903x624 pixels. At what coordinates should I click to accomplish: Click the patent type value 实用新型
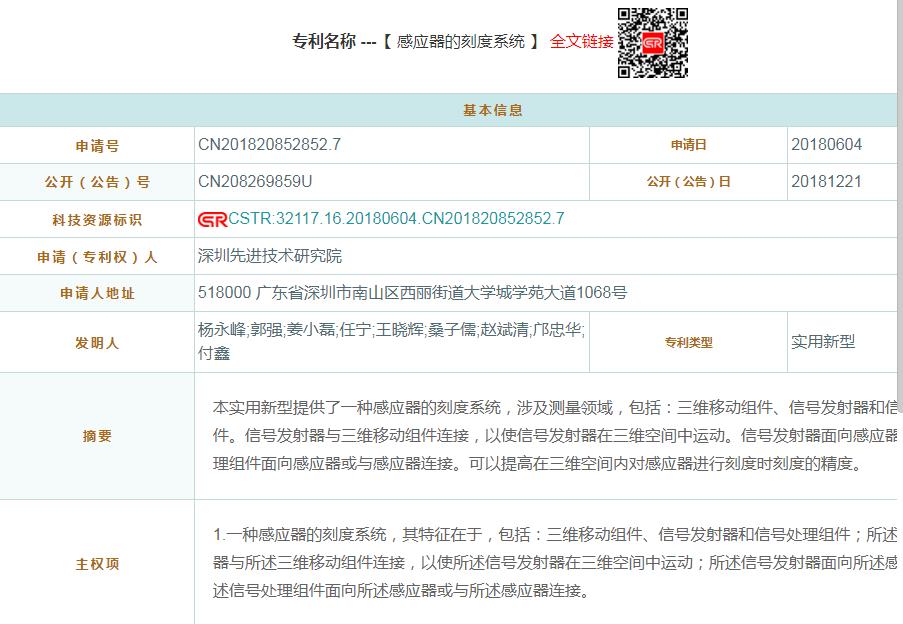(x=823, y=342)
